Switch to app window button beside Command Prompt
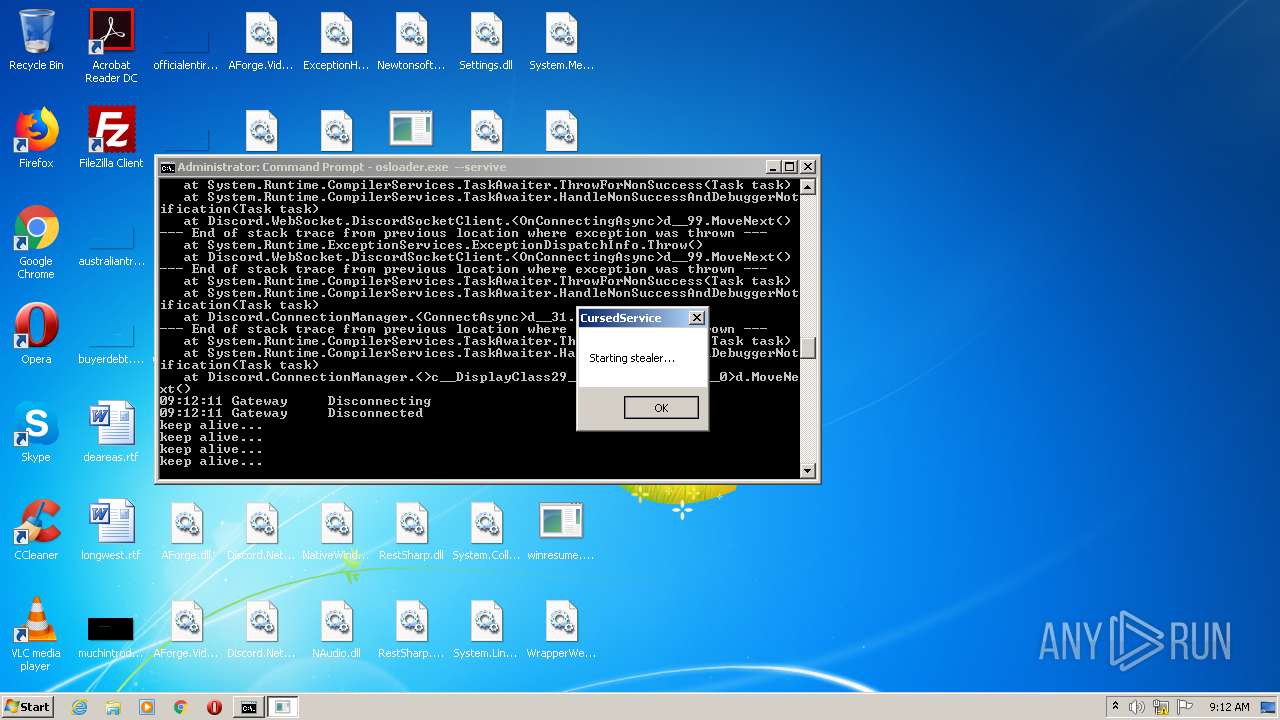The height and width of the screenshot is (720, 1280). [283, 707]
